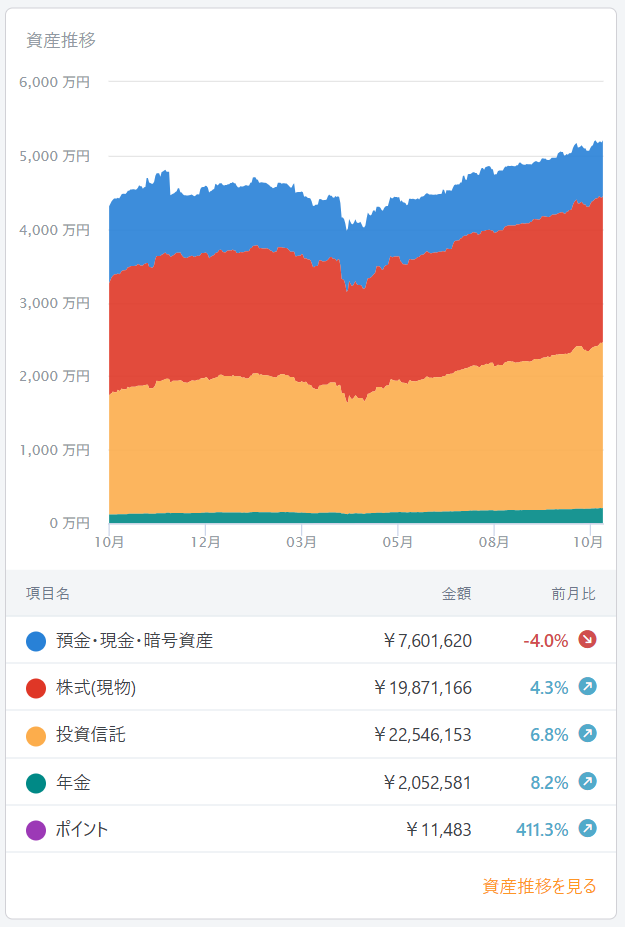Click the 項目名 column header
Screen dimensions: 625x927
coord(48,594)
